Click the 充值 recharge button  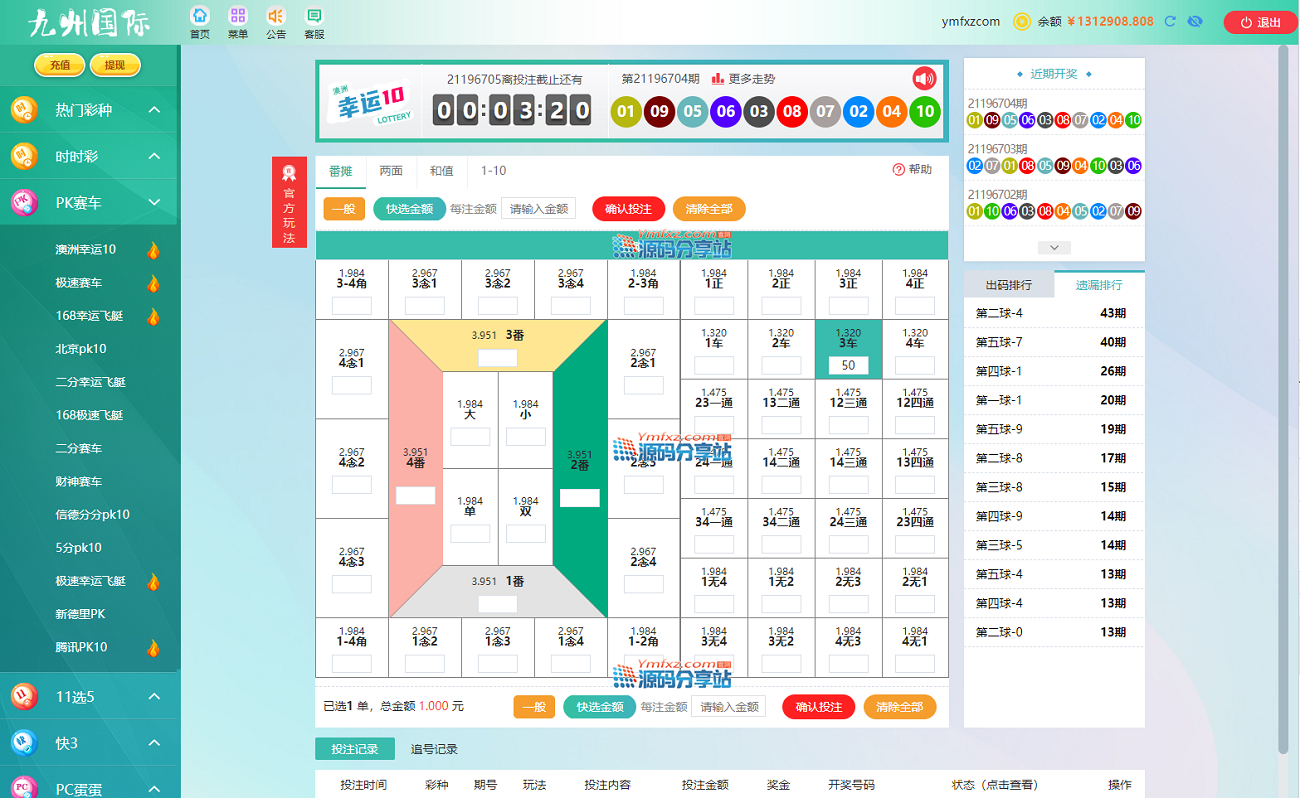point(60,65)
